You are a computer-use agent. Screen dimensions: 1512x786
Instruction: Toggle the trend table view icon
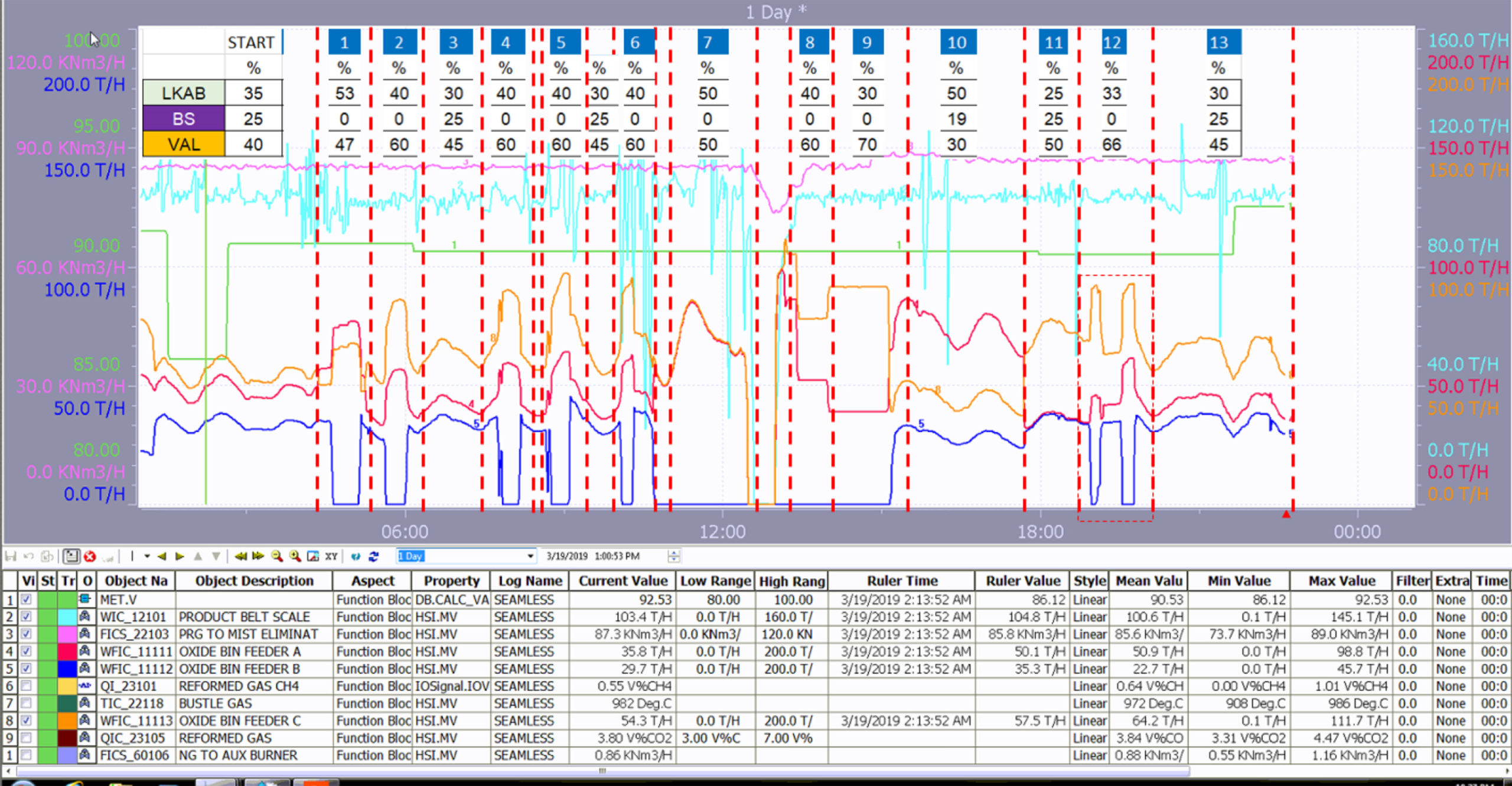[71, 556]
